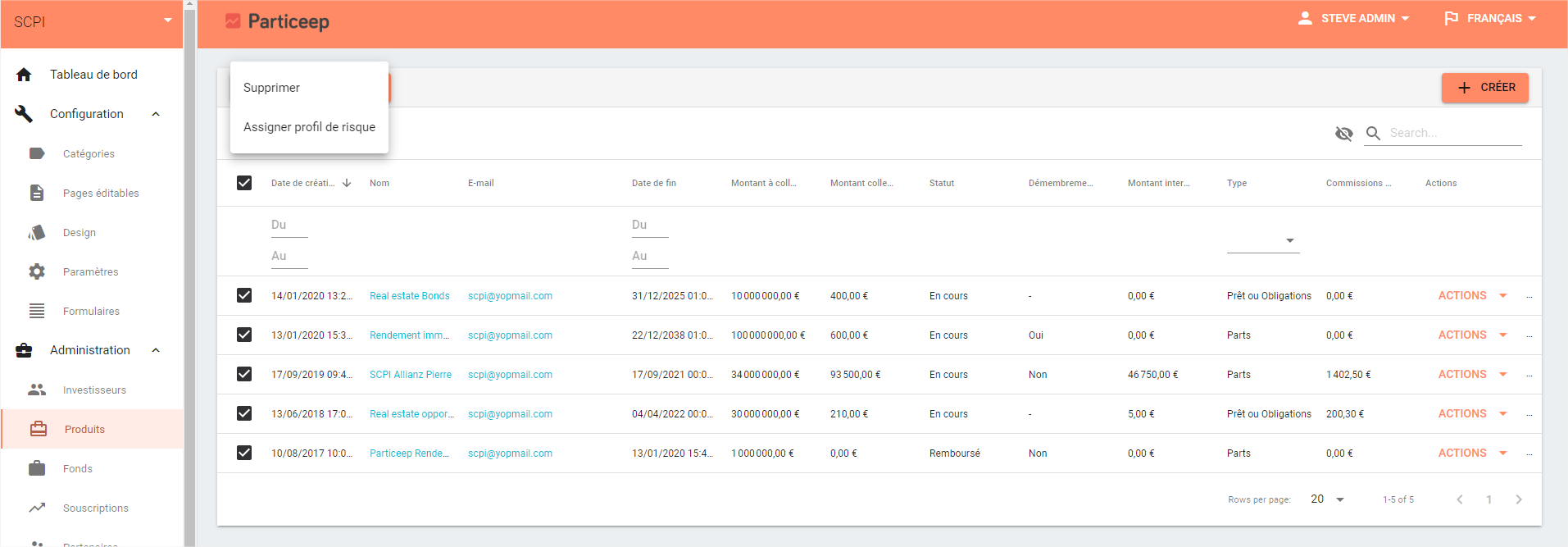Click page number 1 in pagination
Viewport: 1568px width, 547px height.
[x=1489, y=499]
